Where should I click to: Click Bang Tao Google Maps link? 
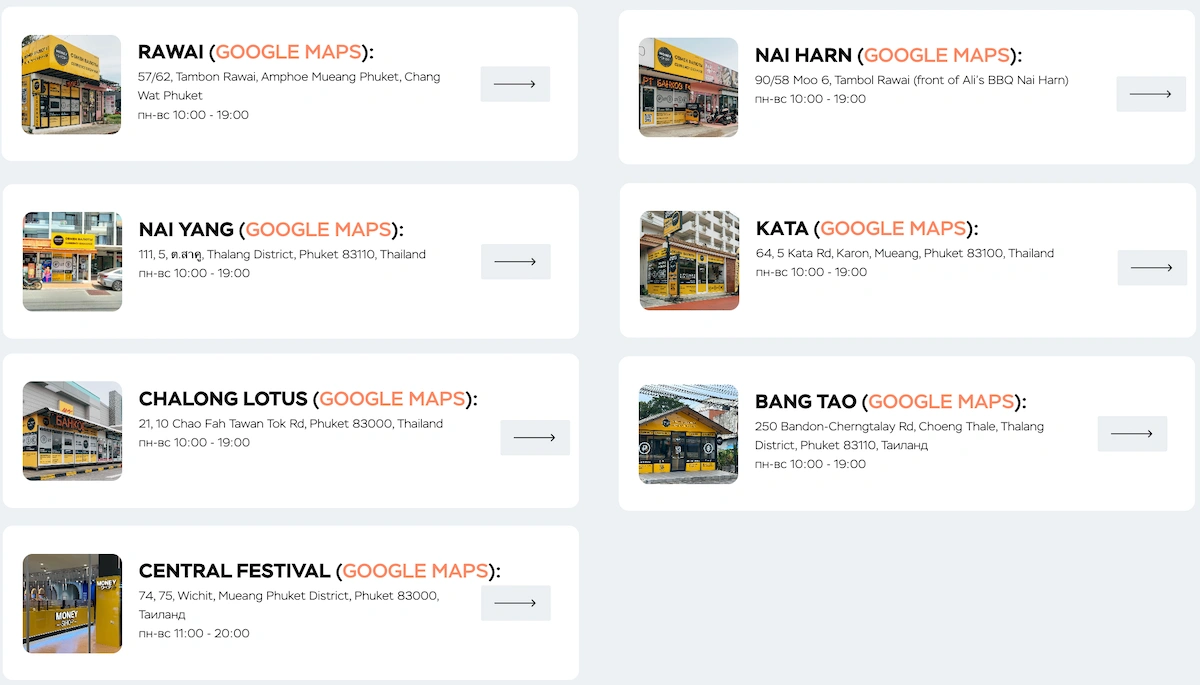pos(941,401)
